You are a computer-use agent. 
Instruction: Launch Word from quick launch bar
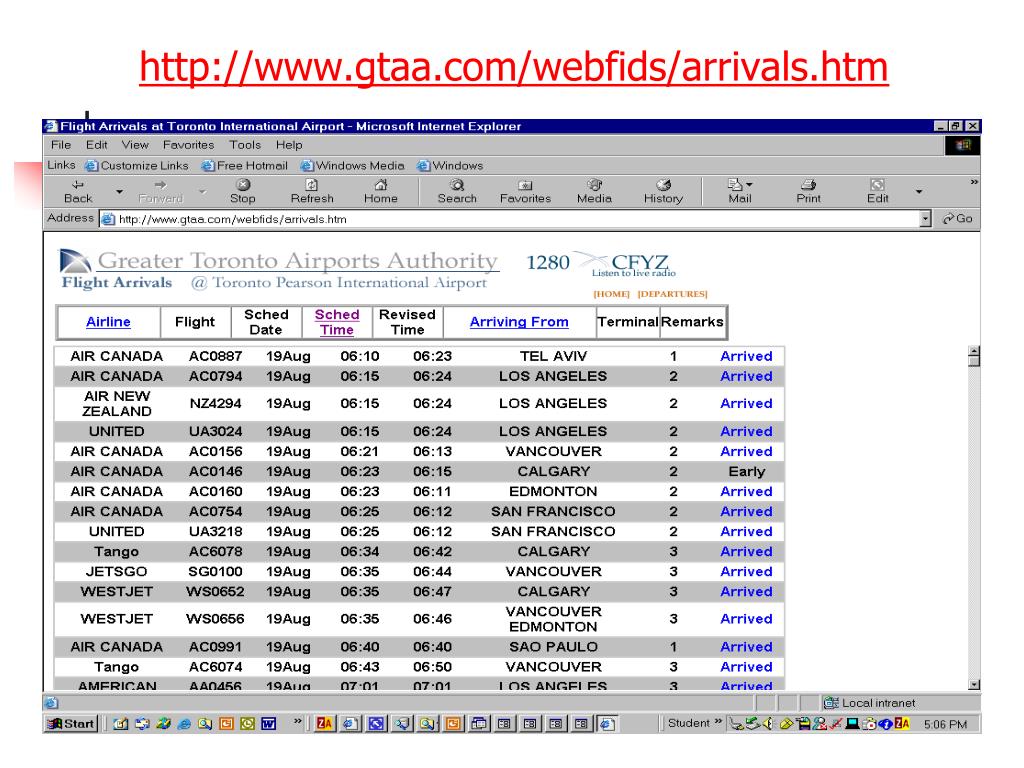click(268, 724)
